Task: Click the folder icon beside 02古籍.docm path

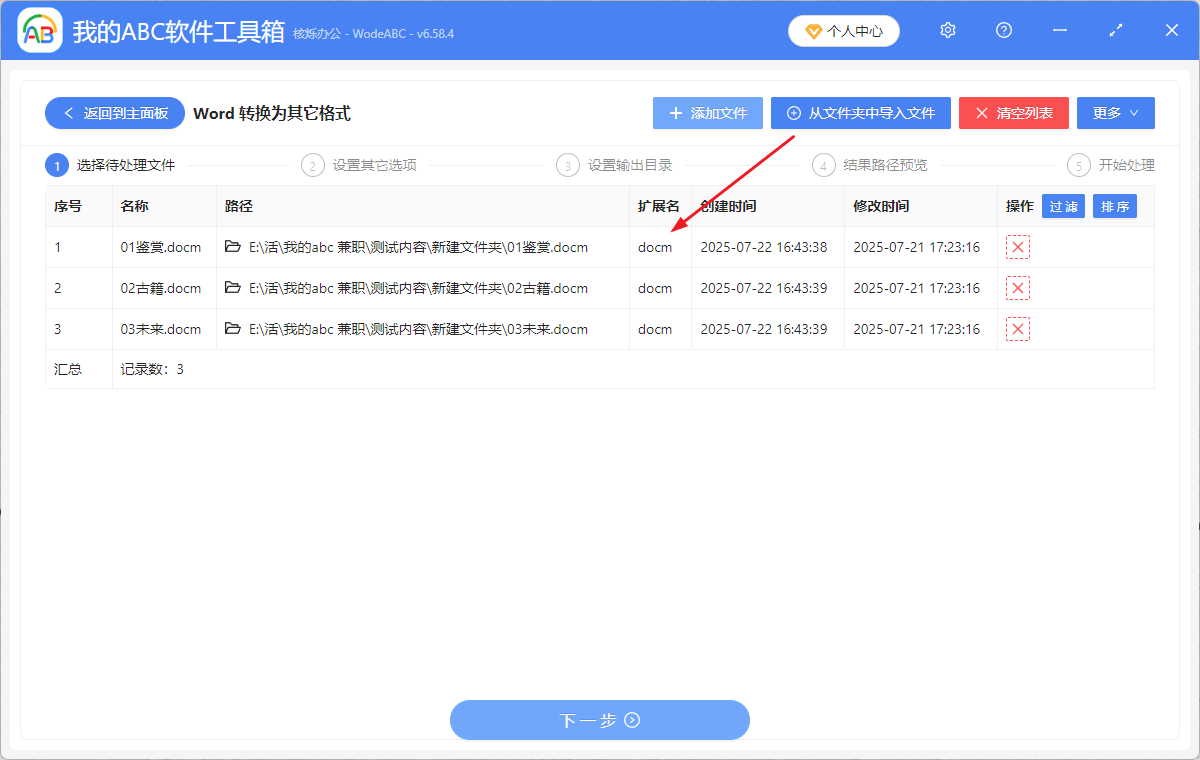Action: 230,288
